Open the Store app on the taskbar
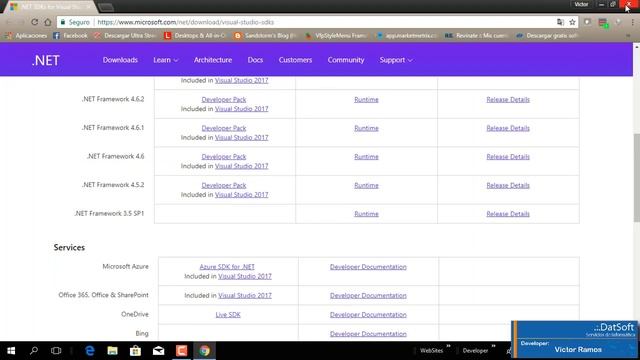Viewport: 640px width, 360px height. (x=136, y=350)
